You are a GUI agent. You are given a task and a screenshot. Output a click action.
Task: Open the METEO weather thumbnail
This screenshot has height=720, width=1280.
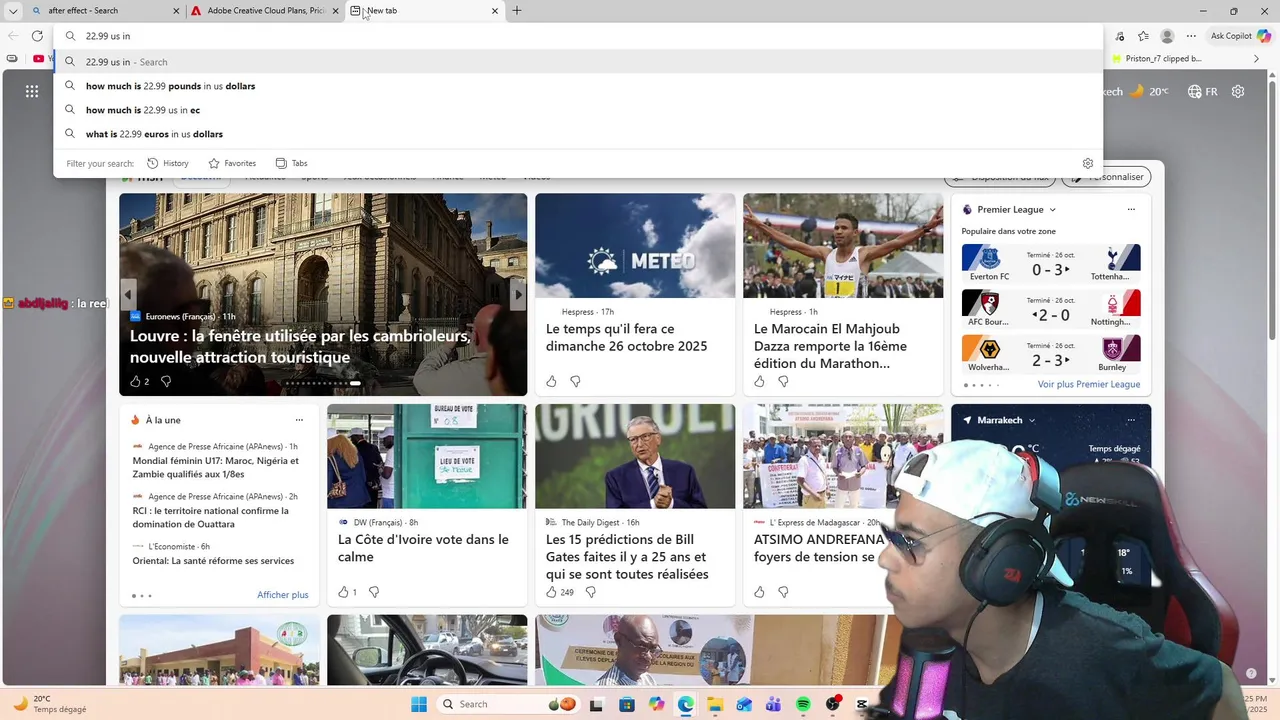[635, 245]
